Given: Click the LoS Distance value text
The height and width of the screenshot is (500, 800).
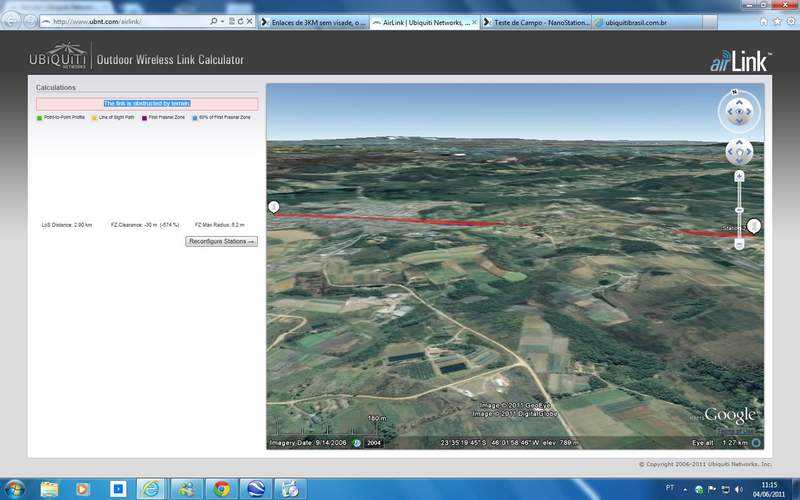Looking at the screenshot, I should (x=67, y=225).
